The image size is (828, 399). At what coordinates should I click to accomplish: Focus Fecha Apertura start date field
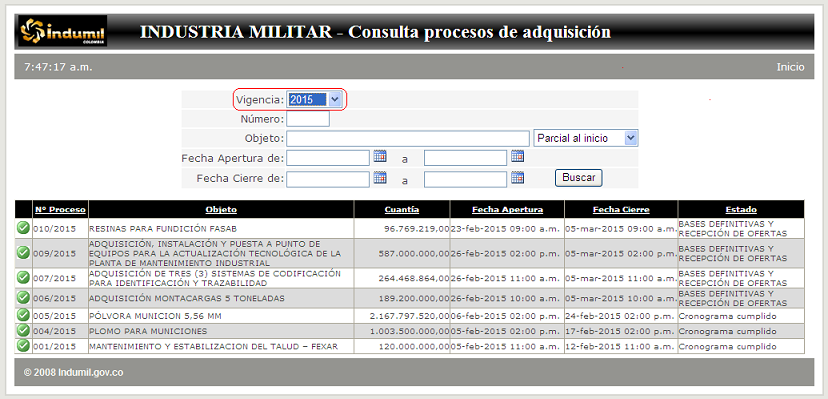pos(328,158)
